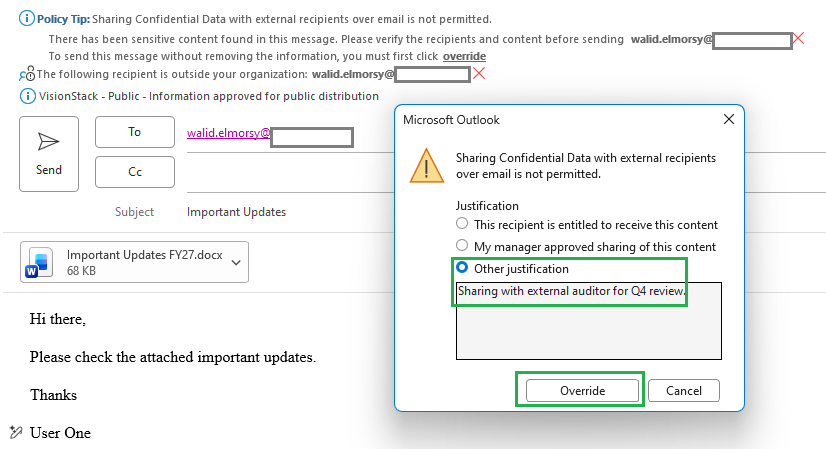Click the Word document attachment icon
Viewport: 826px width, 449px height.
(39, 262)
